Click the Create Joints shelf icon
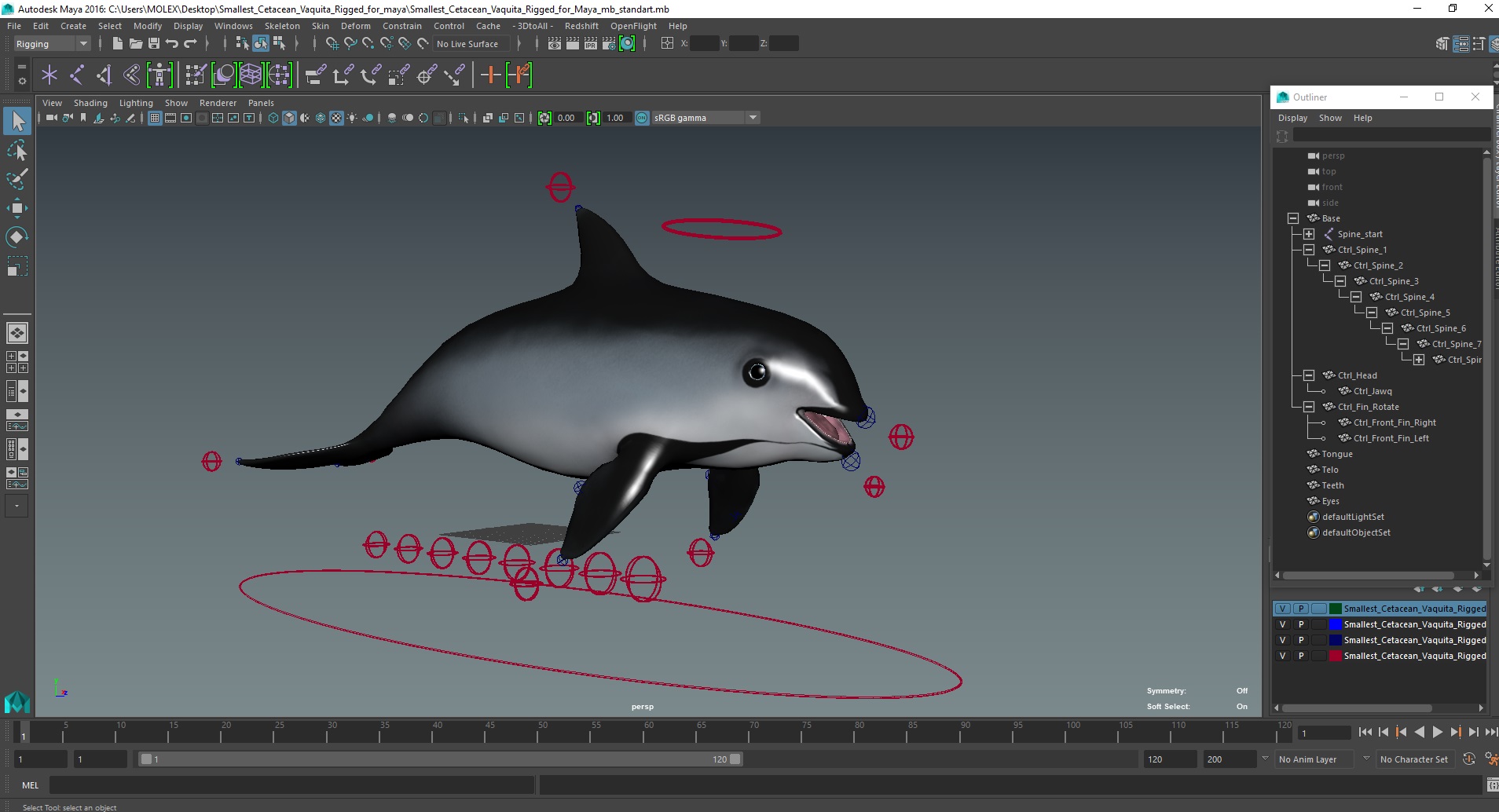Screen dimensions: 1499x812 tap(77, 75)
